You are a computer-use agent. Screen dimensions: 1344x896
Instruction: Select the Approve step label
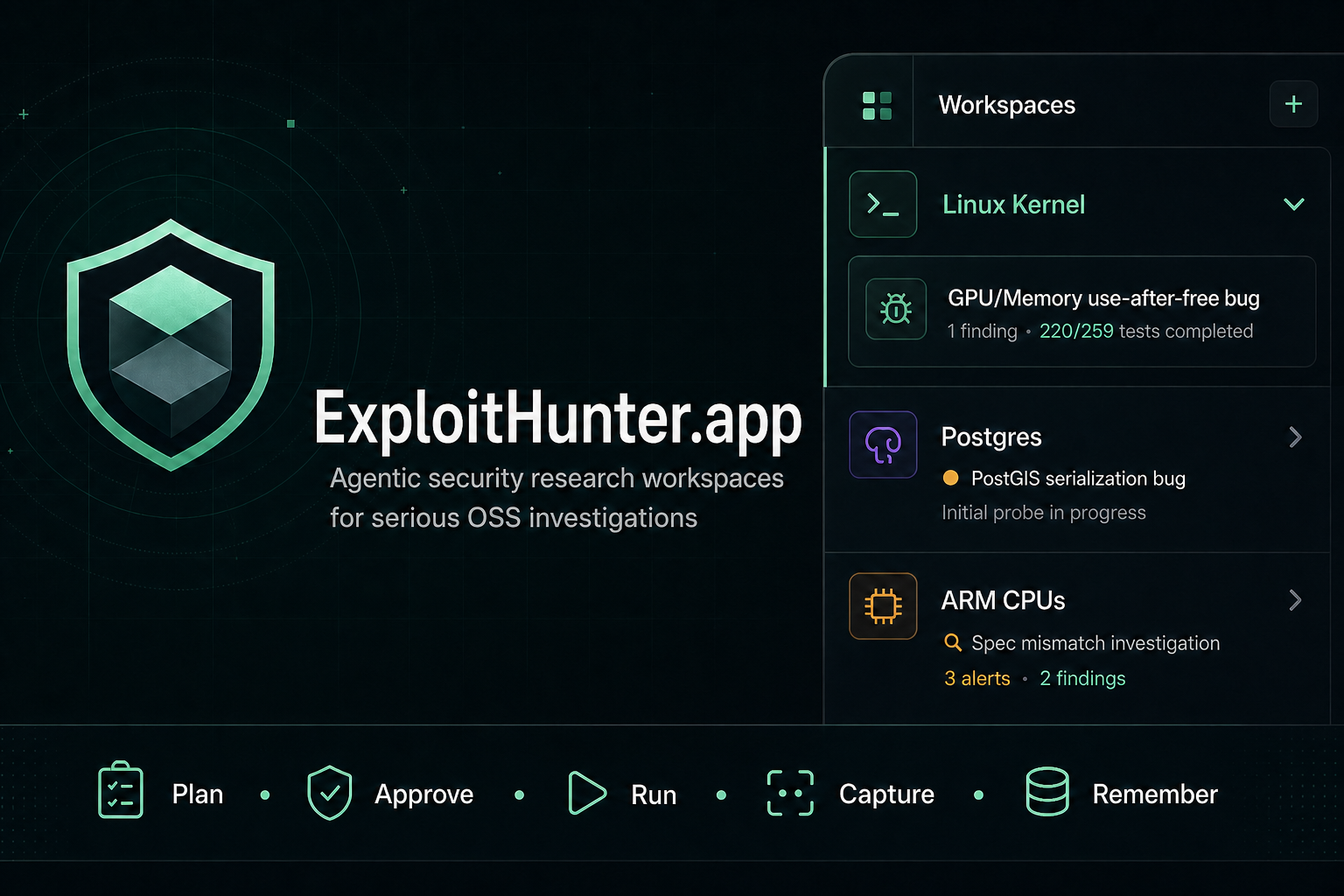coord(424,794)
